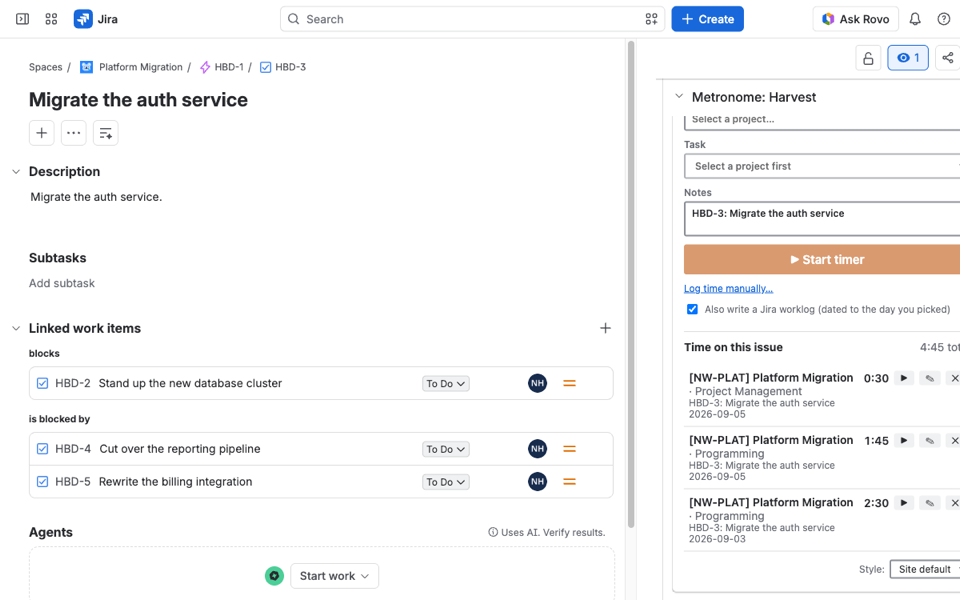960x600 pixels.
Task: Open Spaces in the breadcrumb
Action: pos(45,67)
